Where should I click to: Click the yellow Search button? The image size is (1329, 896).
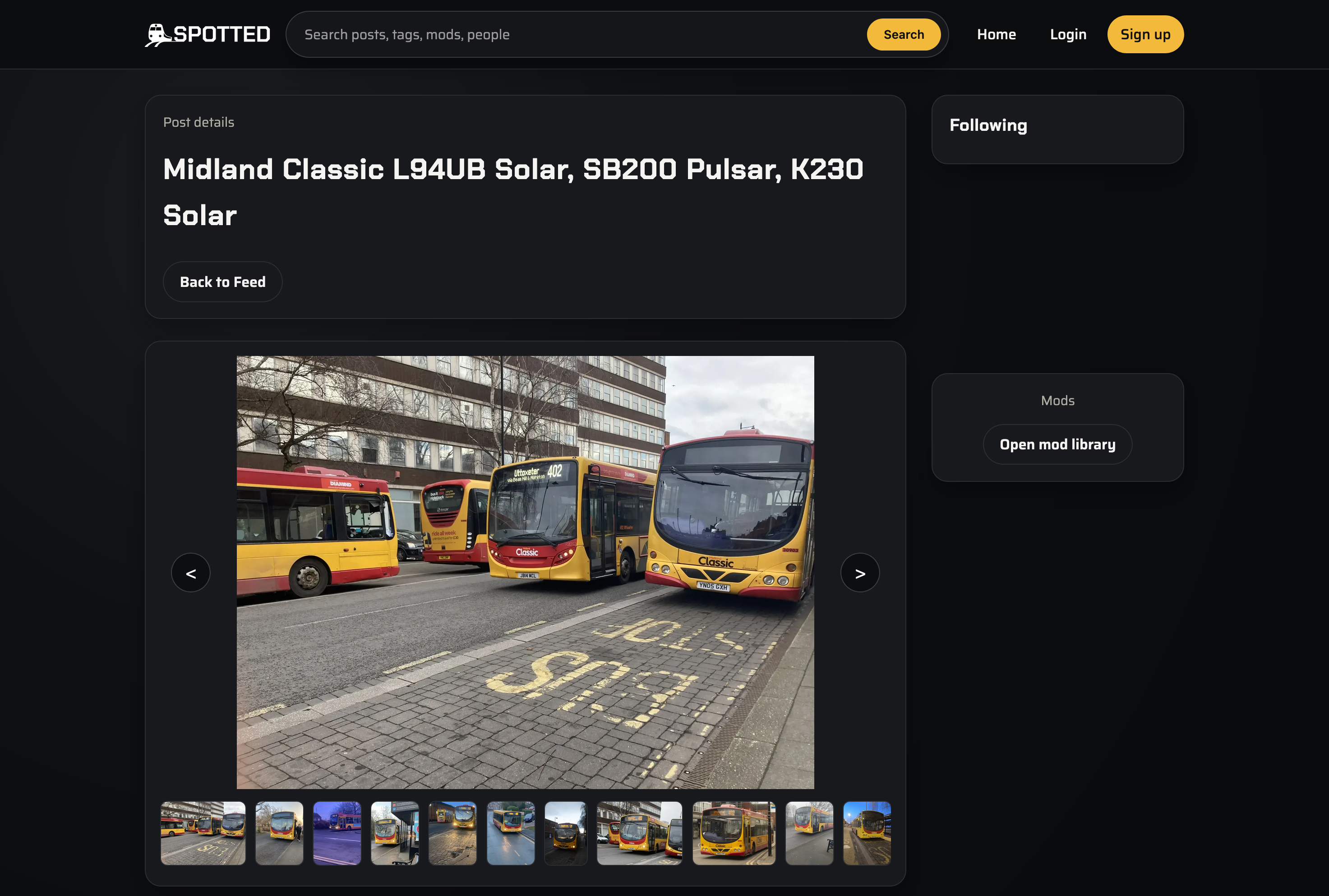(x=903, y=34)
